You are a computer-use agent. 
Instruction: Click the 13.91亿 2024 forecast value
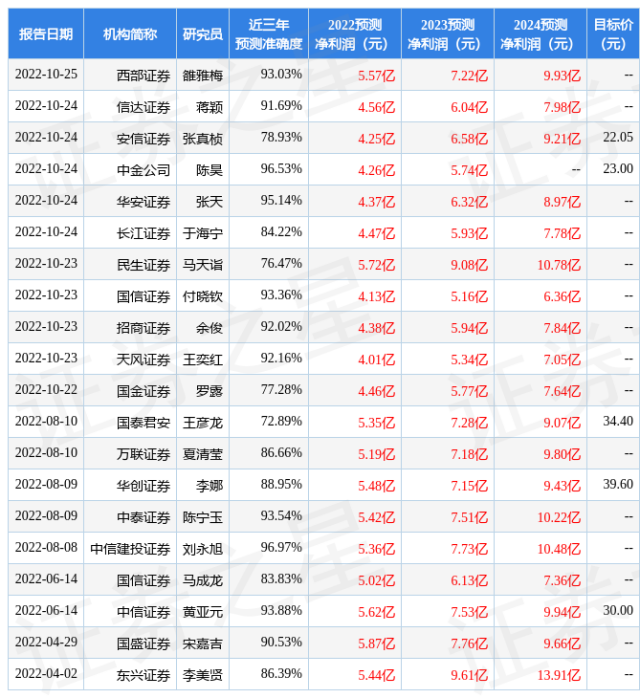[559, 675]
